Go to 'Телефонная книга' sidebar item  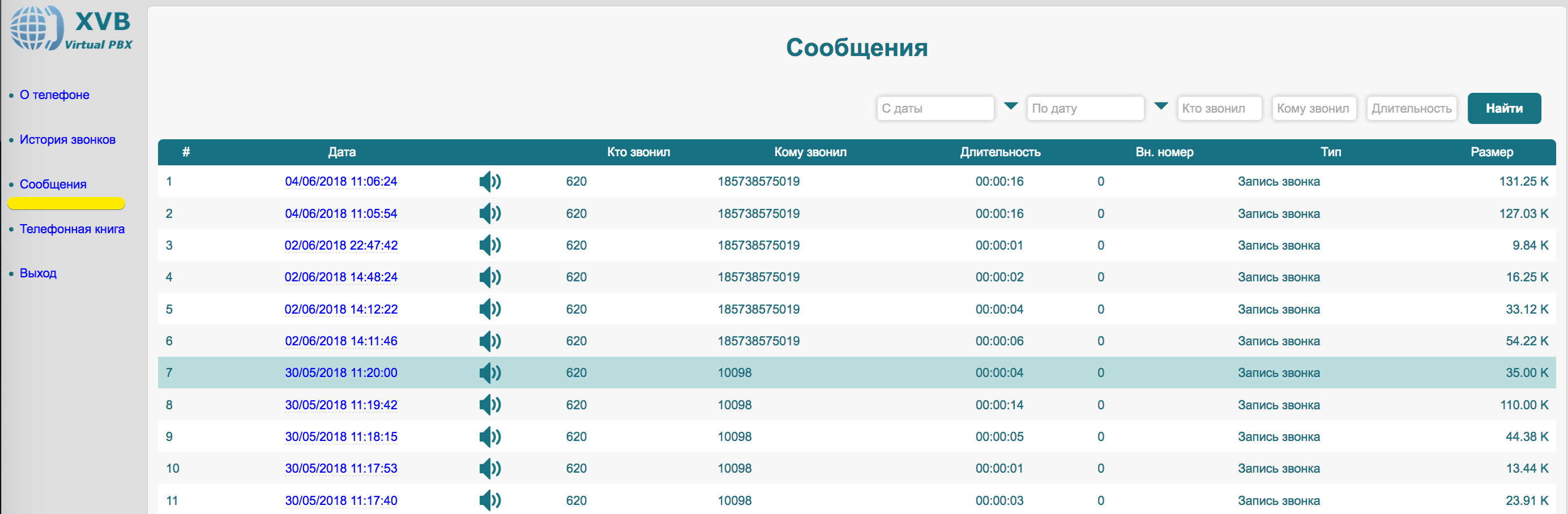coord(72,229)
